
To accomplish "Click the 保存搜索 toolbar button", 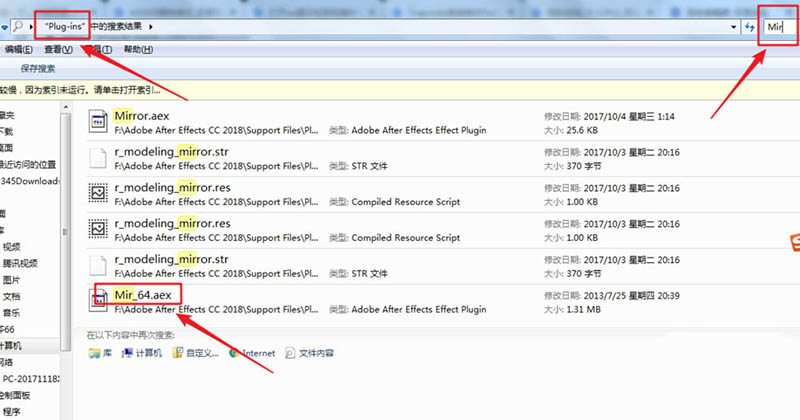I will point(38,69).
